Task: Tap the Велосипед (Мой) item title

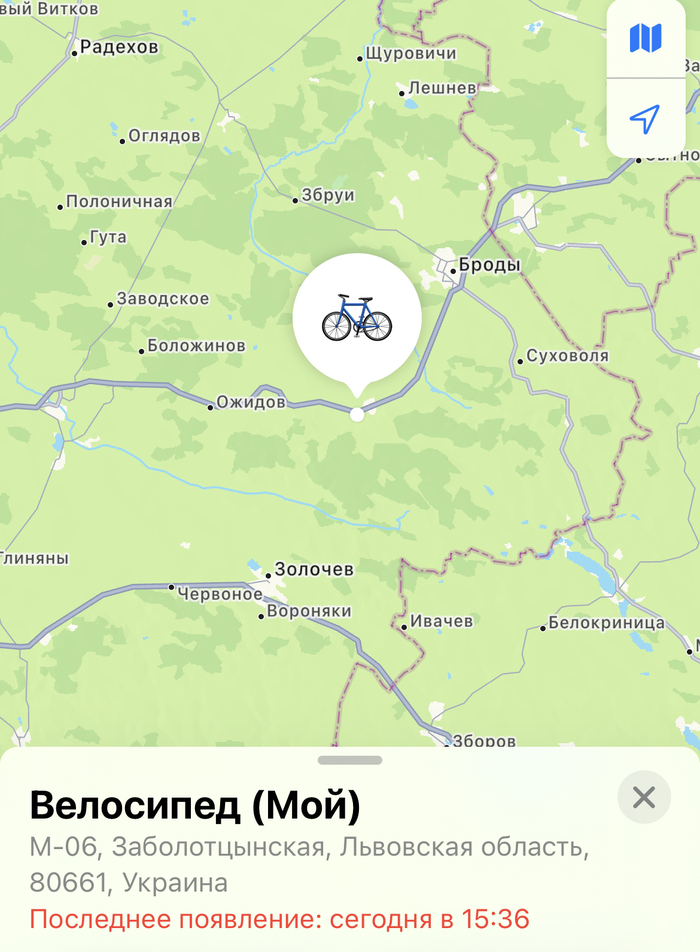Action: coord(195,806)
